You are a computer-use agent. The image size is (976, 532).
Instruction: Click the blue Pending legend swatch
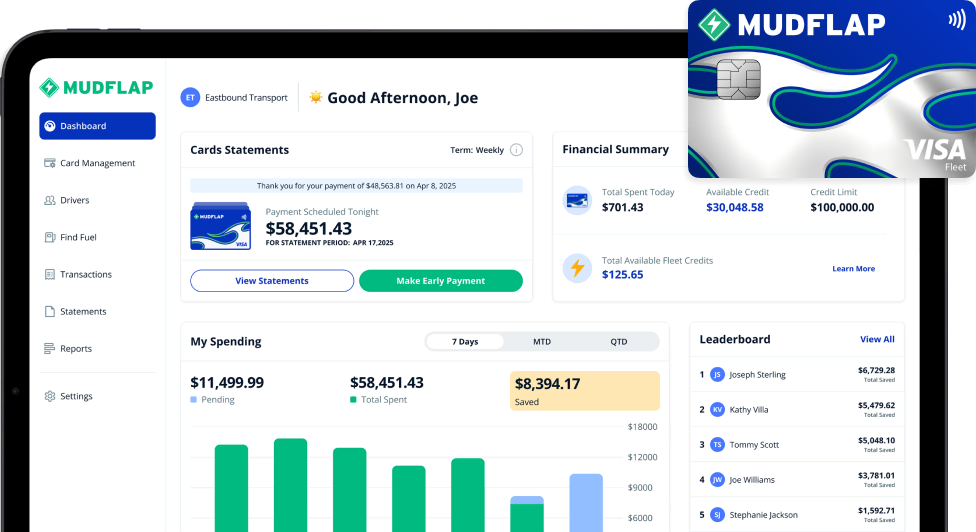pyautogui.click(x=194, y=399)
